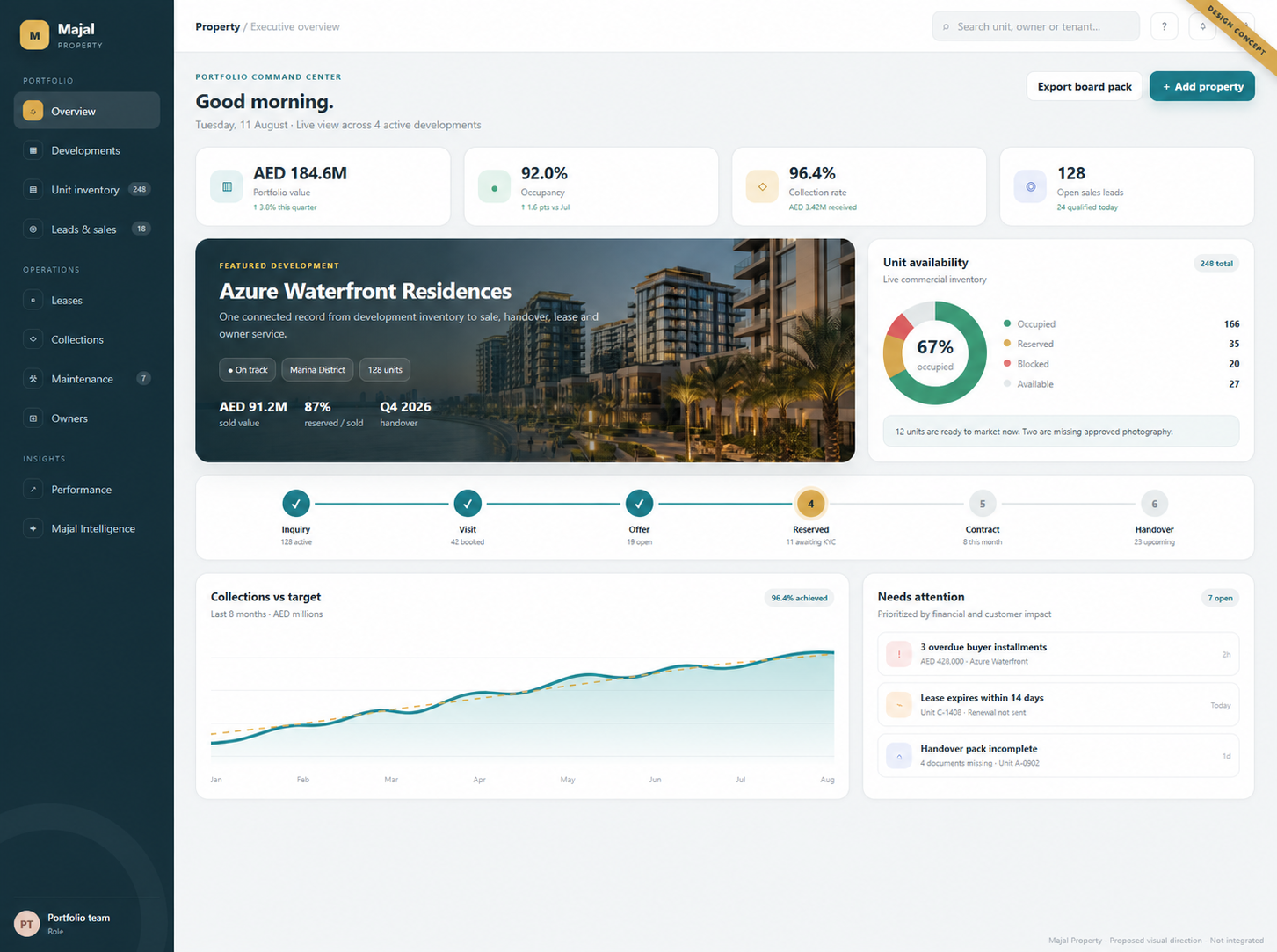The width and height of the screenshot is (1277, 952).
Task: Click the search magnifier icon
Action: [x=946, y=27]
